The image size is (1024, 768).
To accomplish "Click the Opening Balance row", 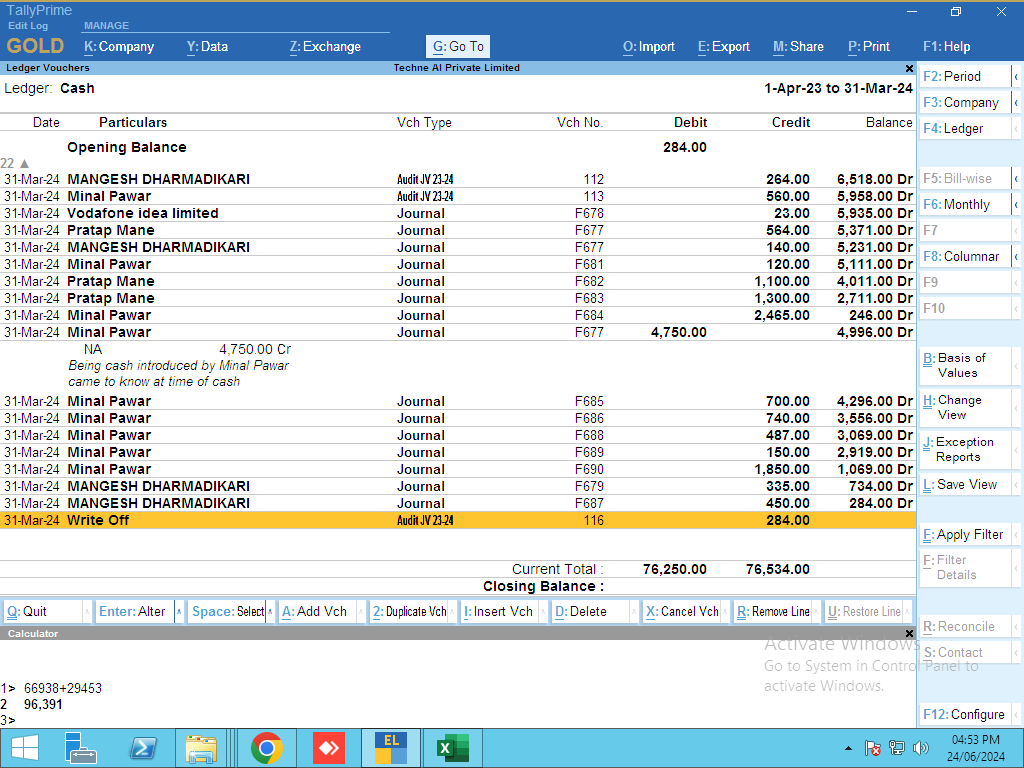I will click(x=457, y=148).
